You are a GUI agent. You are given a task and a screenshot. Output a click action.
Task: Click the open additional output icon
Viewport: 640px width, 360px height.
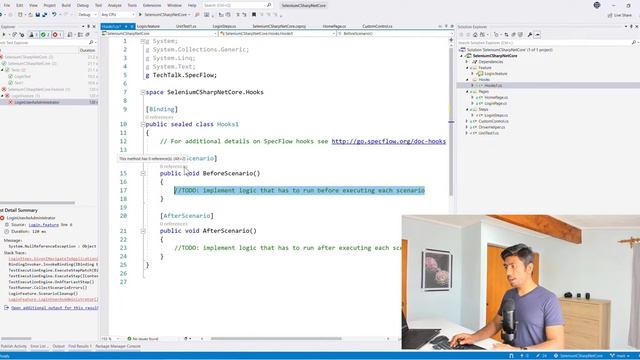7,308
